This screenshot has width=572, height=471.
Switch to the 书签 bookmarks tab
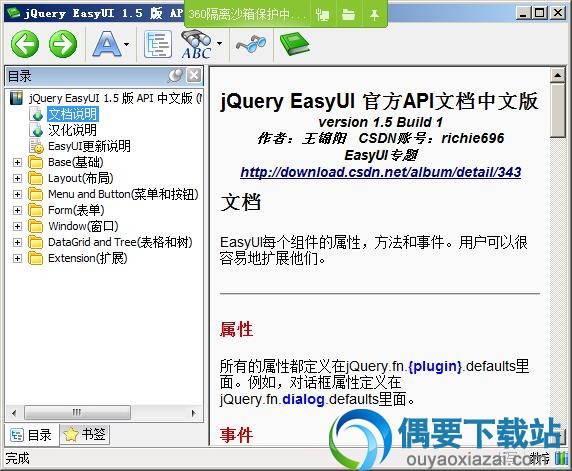(85, 434)
